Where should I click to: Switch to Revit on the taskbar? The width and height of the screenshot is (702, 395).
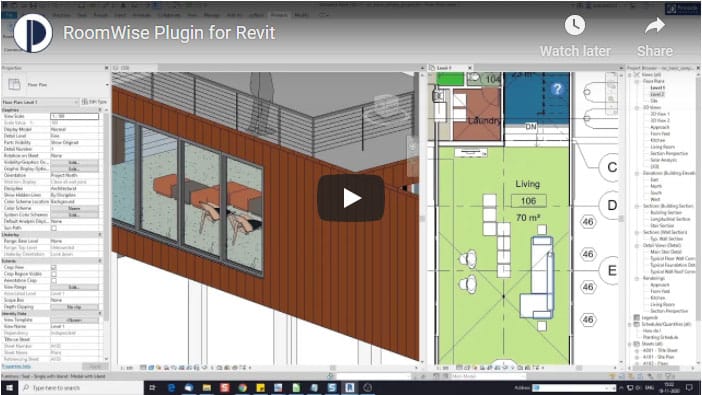pyautogui.click(x=350, y=387)
